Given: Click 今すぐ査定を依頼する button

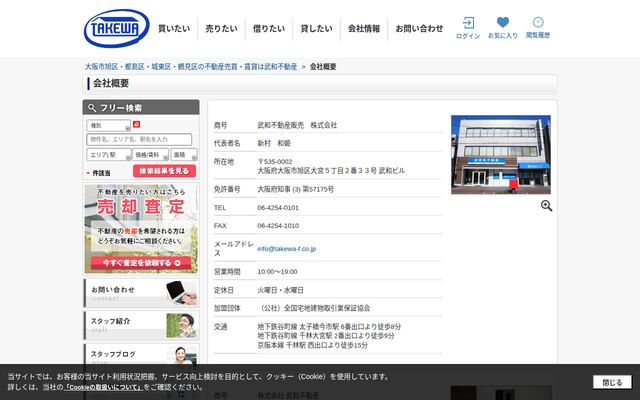Looking at the screenshot, I should [141, 263].
